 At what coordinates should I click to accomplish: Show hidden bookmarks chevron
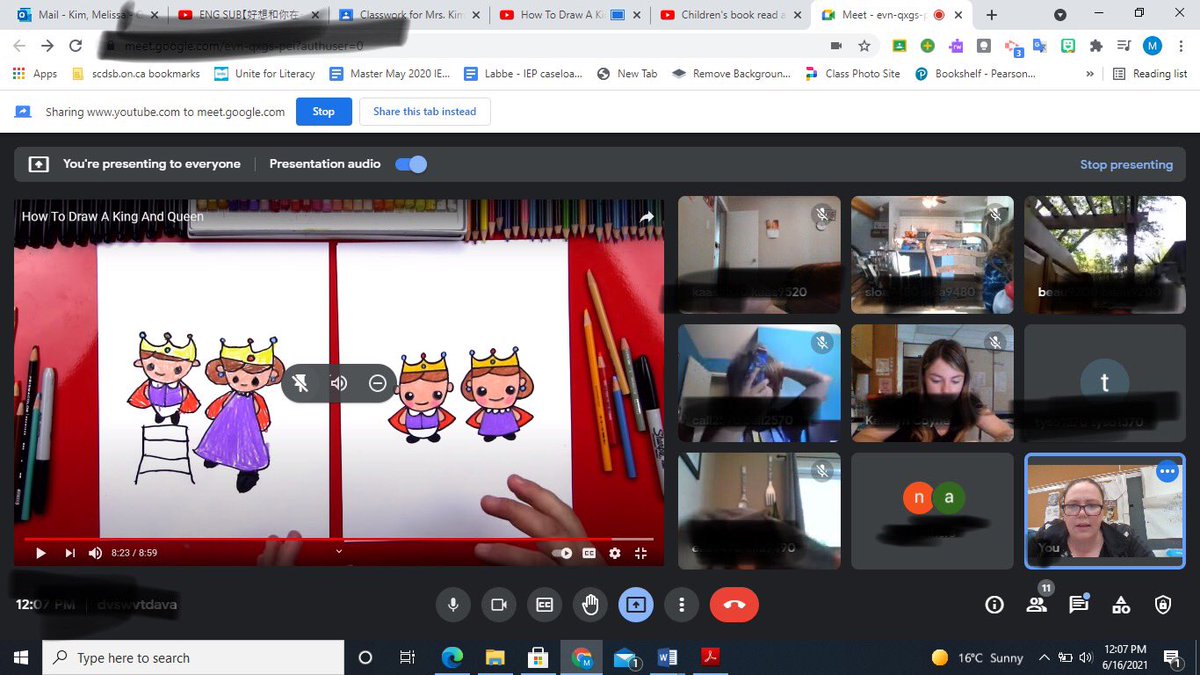coord(1089,74)
